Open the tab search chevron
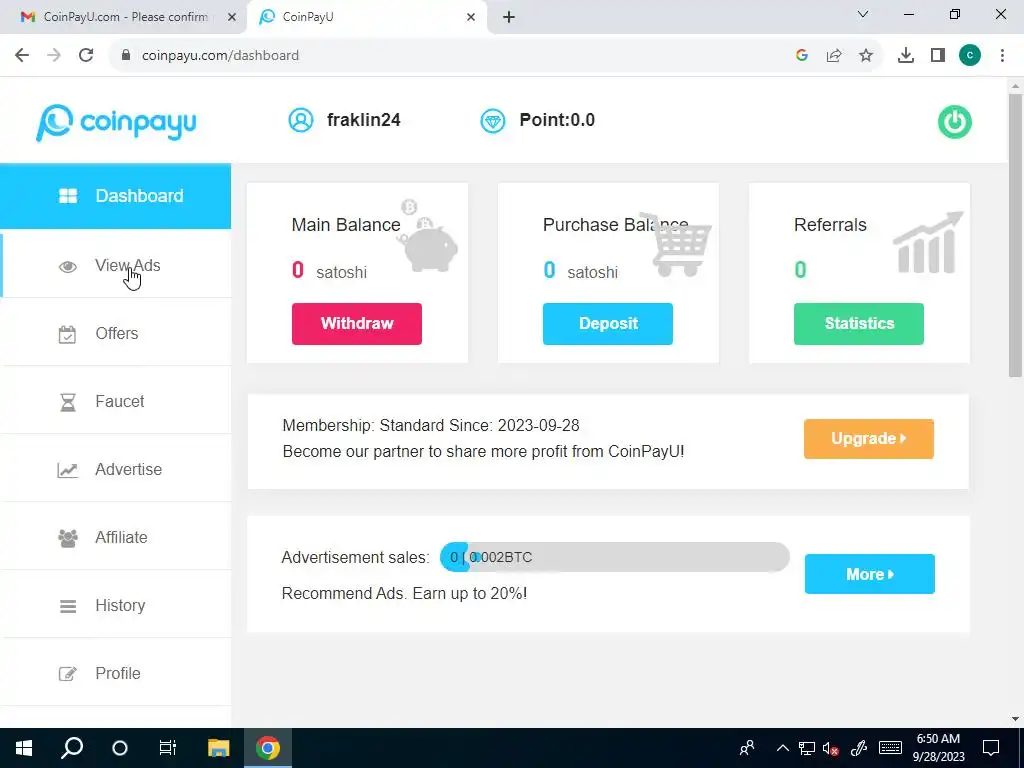 863,14
